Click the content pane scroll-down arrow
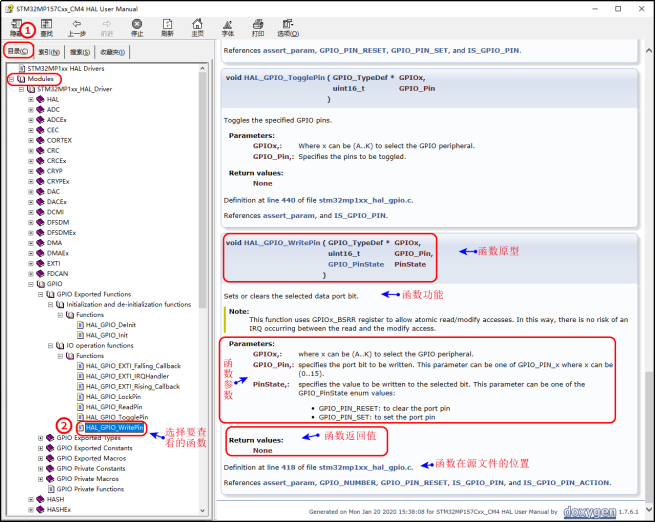 point(649,509)
